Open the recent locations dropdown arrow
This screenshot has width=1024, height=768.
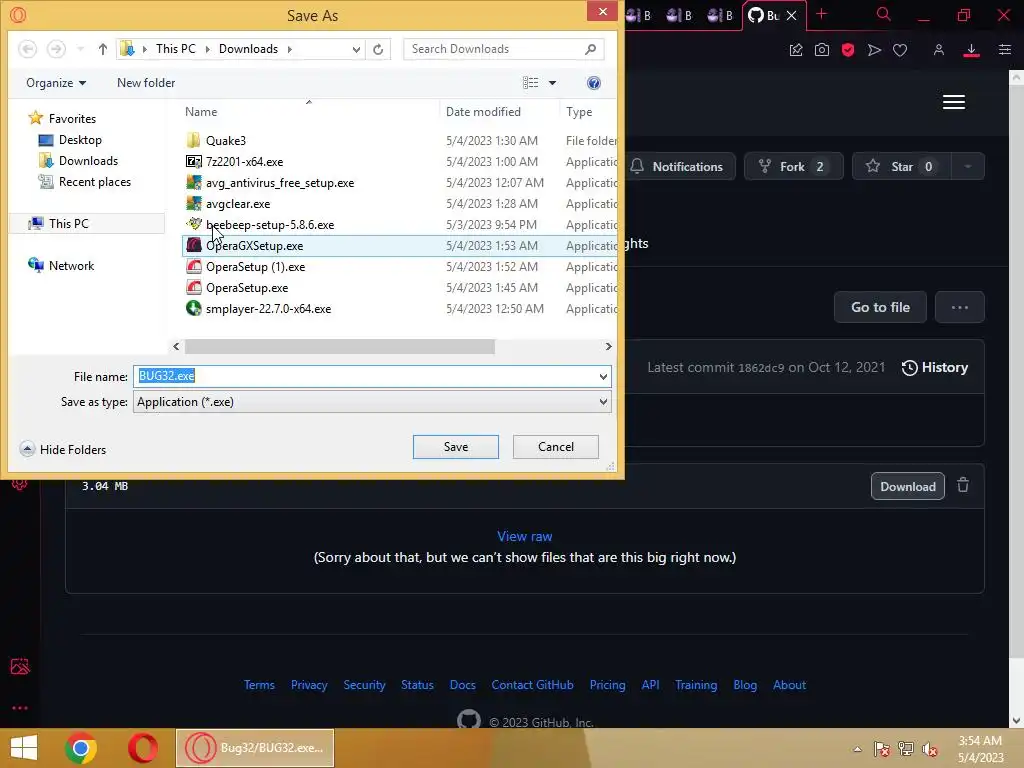(80, 49)
